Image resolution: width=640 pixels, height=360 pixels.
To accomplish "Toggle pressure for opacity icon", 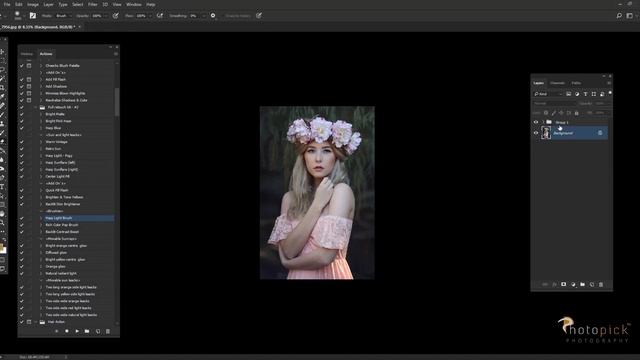I will point(116,16).
